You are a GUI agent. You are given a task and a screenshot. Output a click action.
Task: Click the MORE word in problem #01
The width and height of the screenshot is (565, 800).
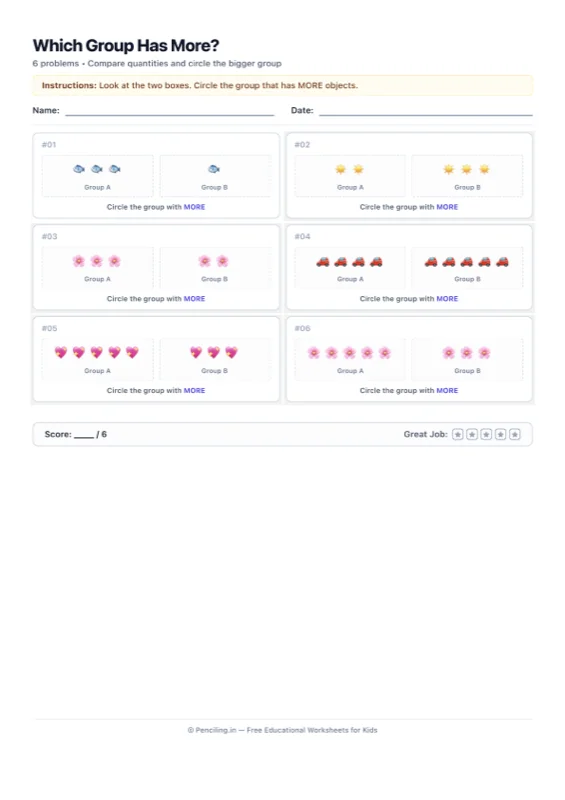[x=194, y=207]
